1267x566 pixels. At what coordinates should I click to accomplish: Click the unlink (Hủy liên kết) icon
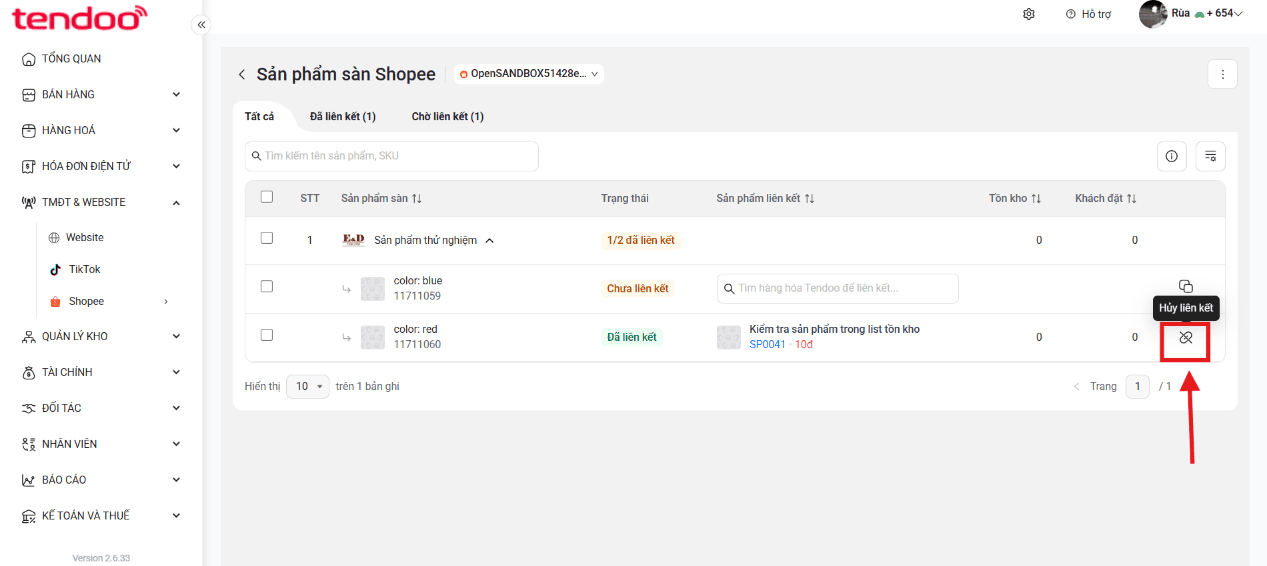click(x=1186, y=338)
